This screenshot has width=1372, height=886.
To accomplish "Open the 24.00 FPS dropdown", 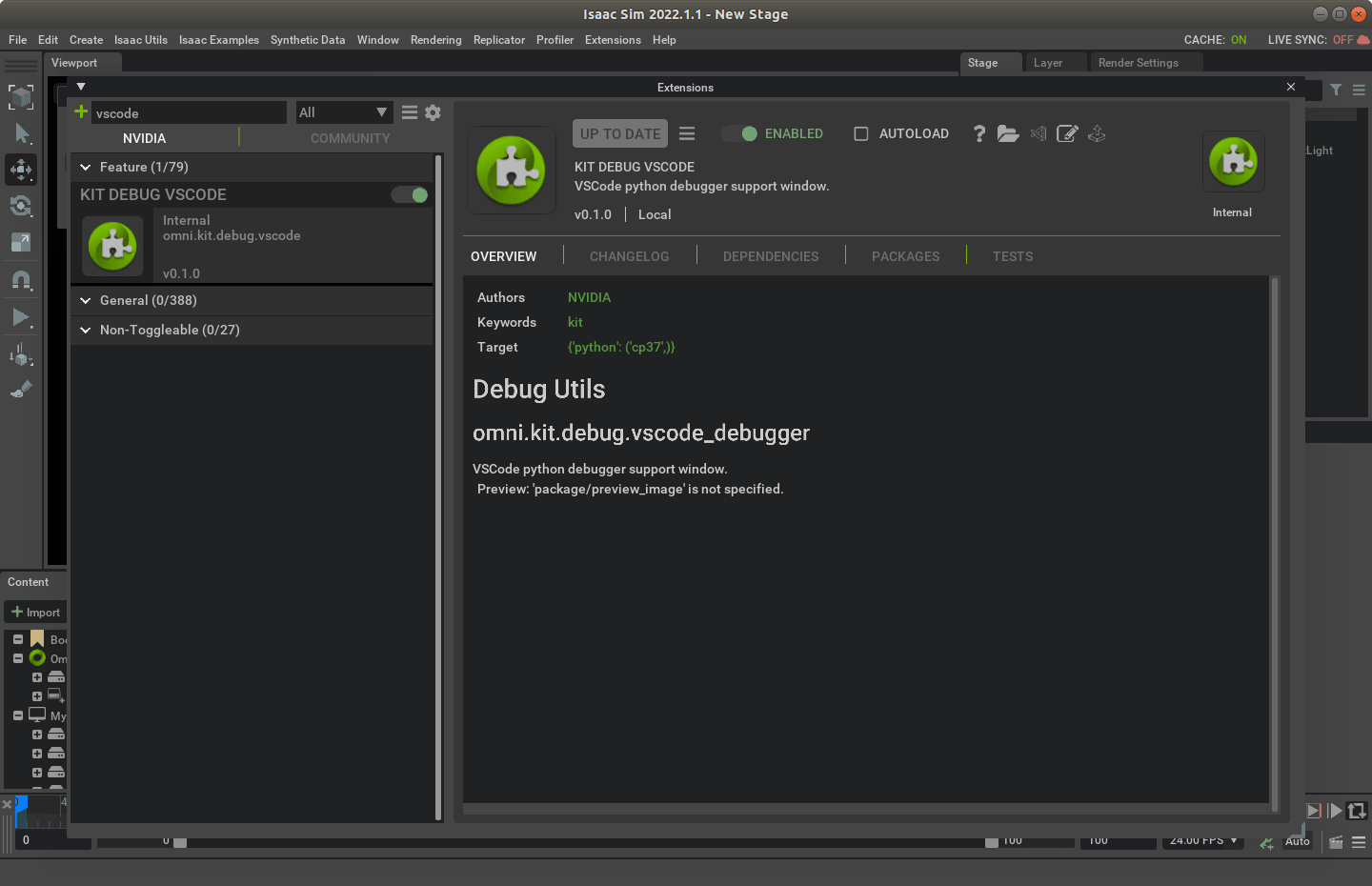I will point(1203,840).
